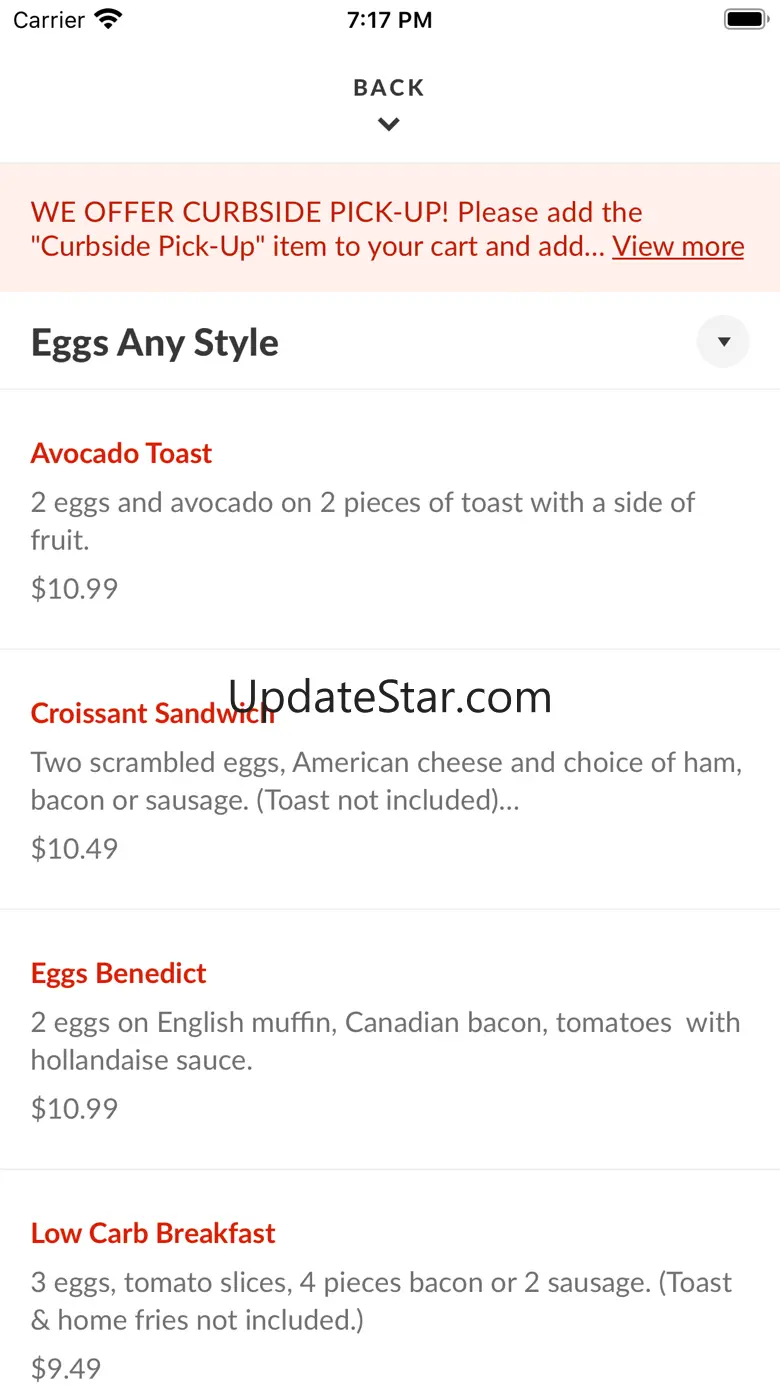
Task: Click the Avocado Toast description text
Action: tap(362, 521)
